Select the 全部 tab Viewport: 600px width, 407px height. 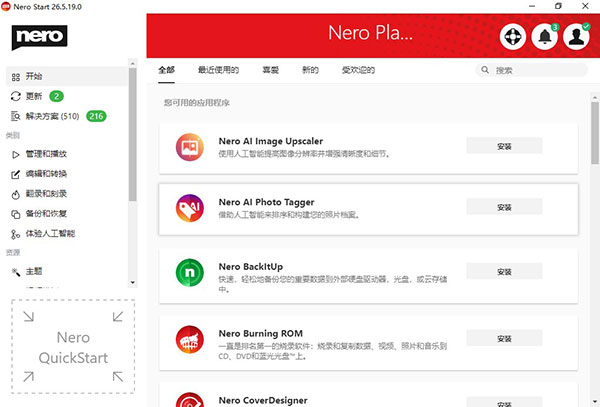tap(166, 70)
